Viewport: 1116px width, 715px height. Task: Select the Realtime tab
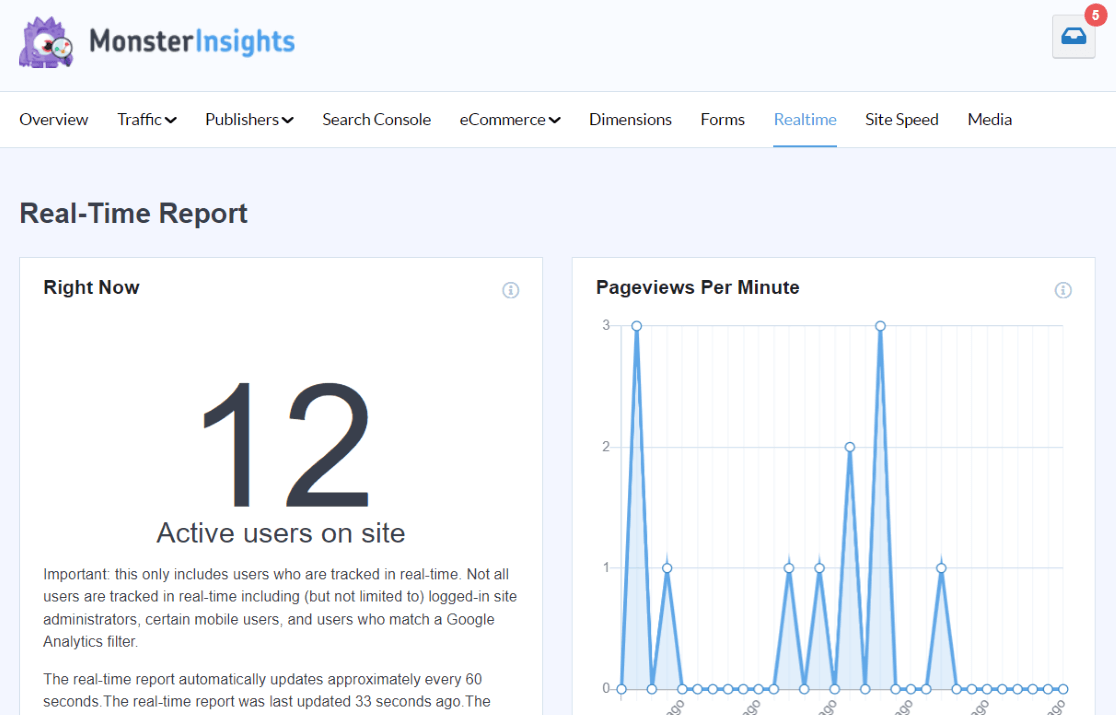tap(805, 119)
